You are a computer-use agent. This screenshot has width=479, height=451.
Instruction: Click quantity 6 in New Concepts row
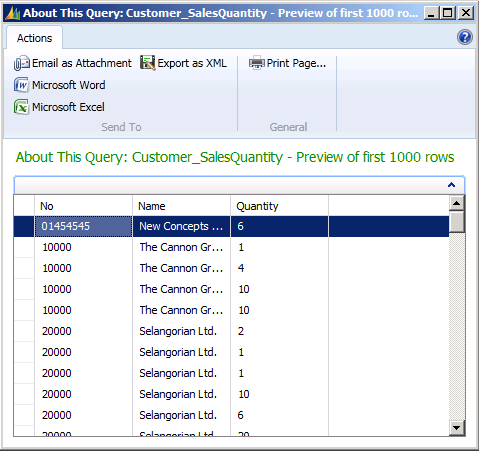(279, 226)
